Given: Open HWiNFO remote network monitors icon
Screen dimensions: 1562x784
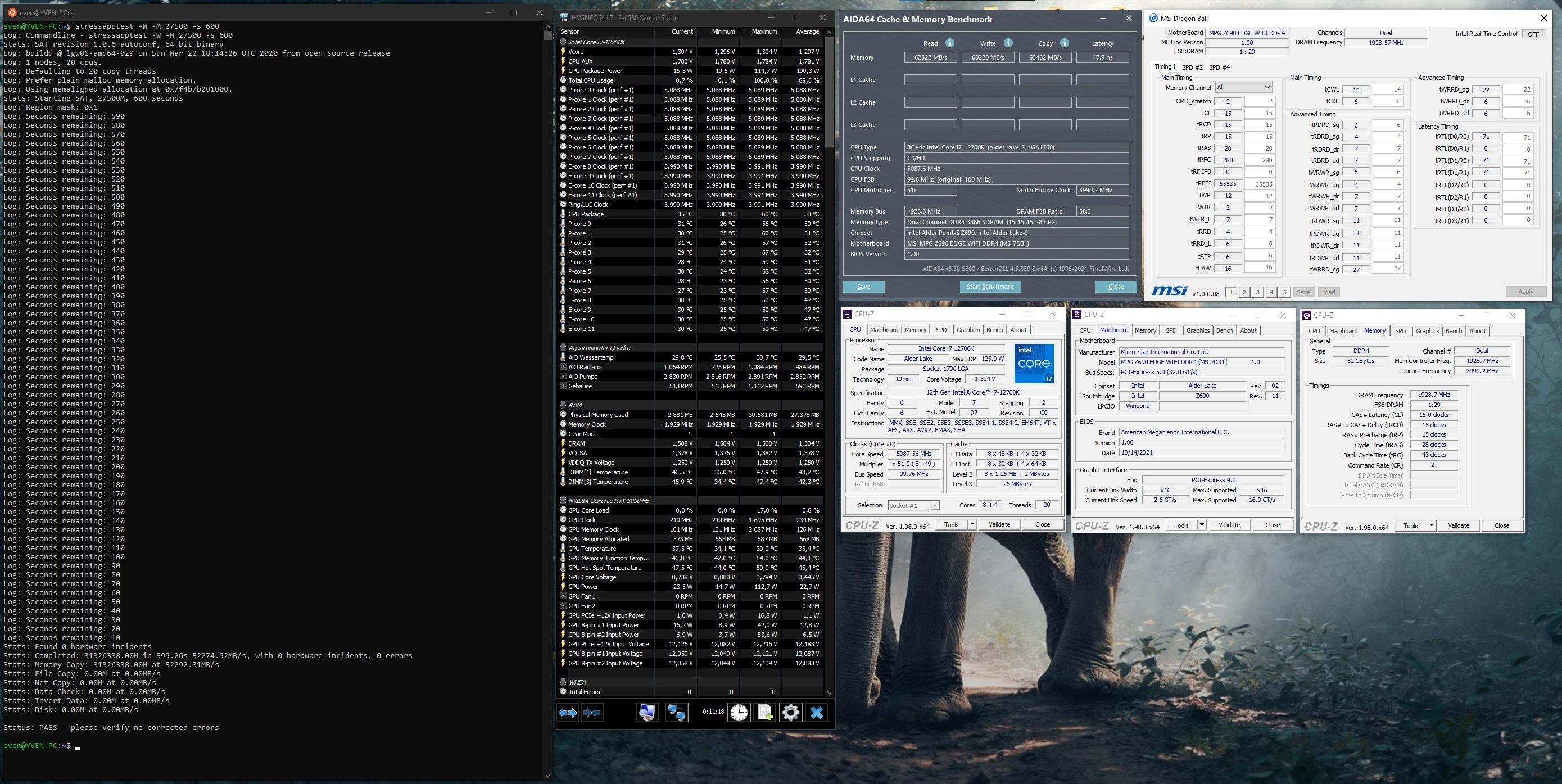Looking at the screenshot, I should tap(676, 713).
